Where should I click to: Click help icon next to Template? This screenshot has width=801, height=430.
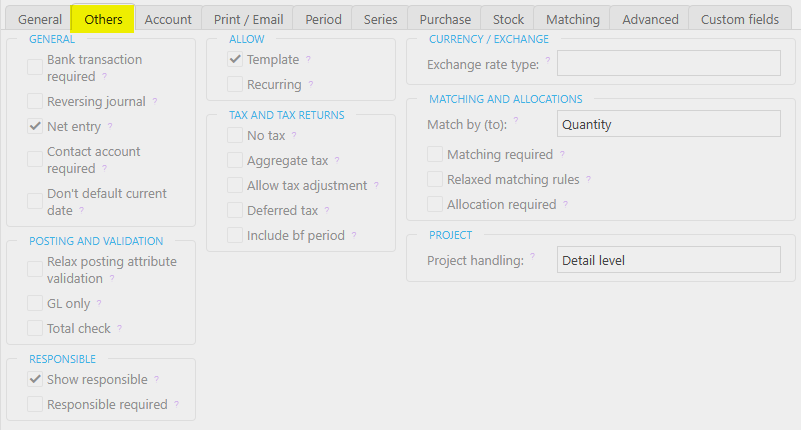[x=308, y=60]
